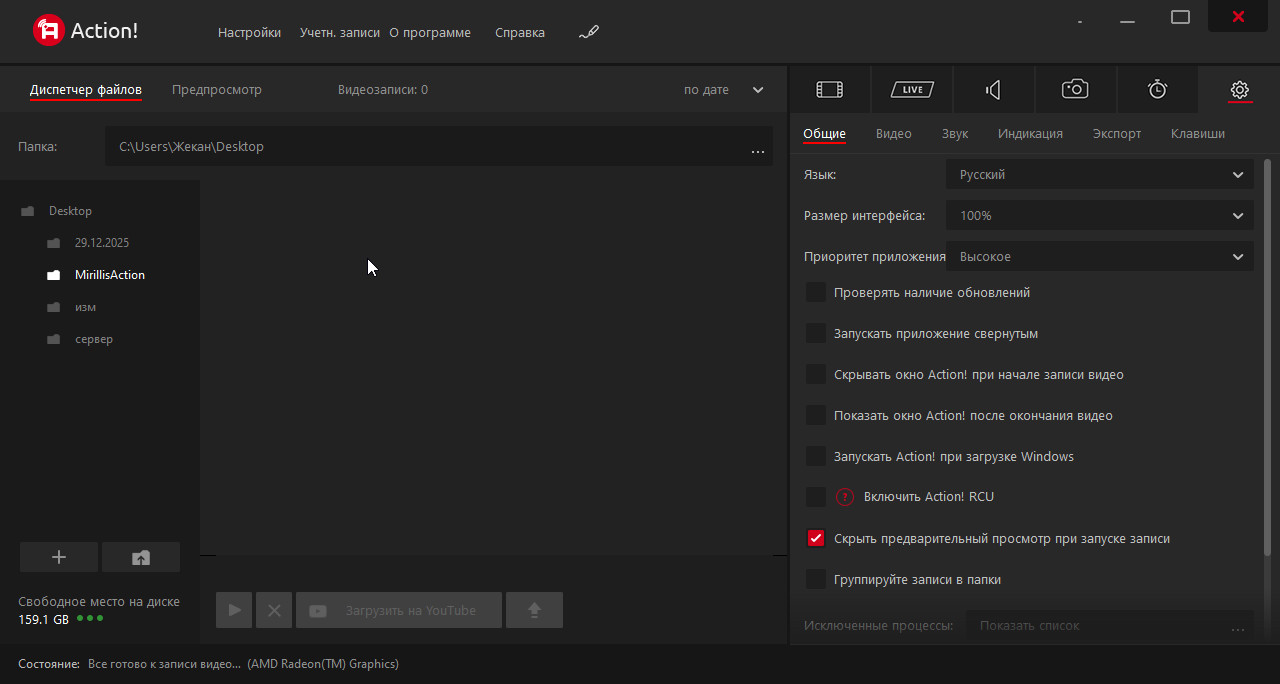Open the benchmark stopwatch icon
This screenshot has height=684, width=1280.
coord(1157,90)
